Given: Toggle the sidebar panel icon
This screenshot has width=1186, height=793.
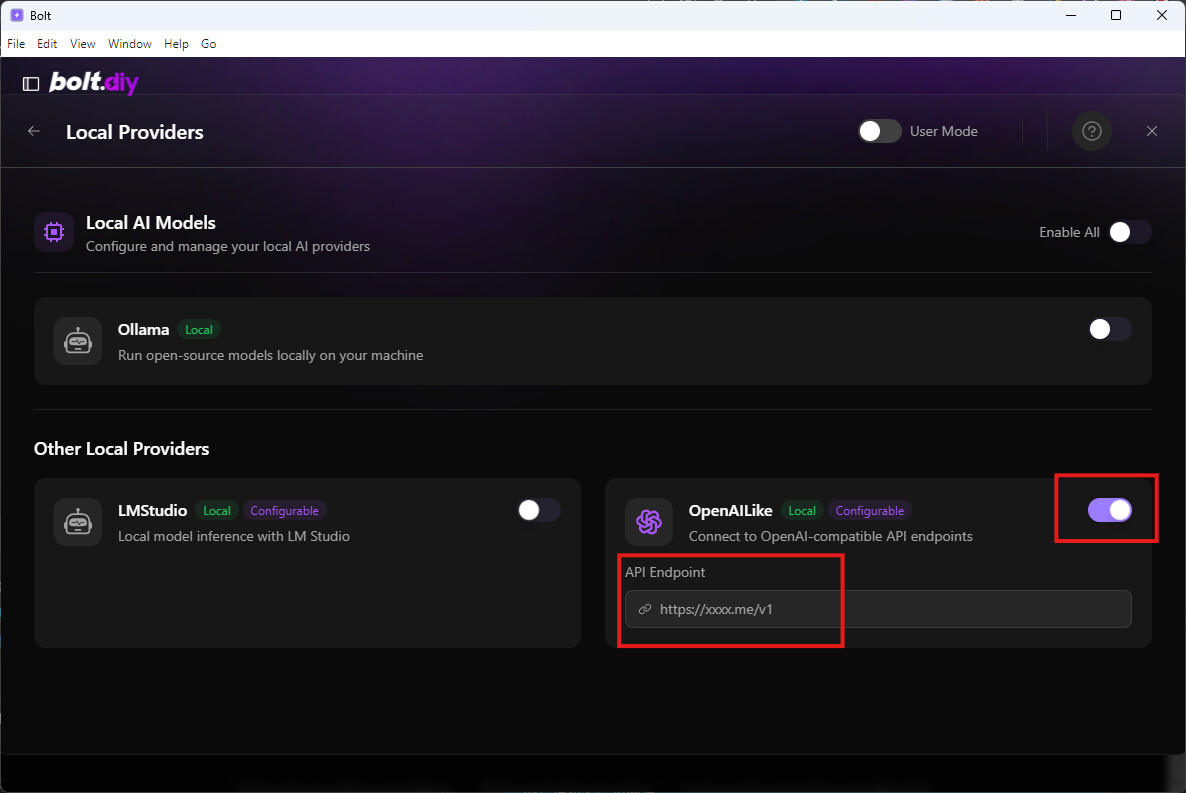Looking at the screenshot, I should [31, 84].
